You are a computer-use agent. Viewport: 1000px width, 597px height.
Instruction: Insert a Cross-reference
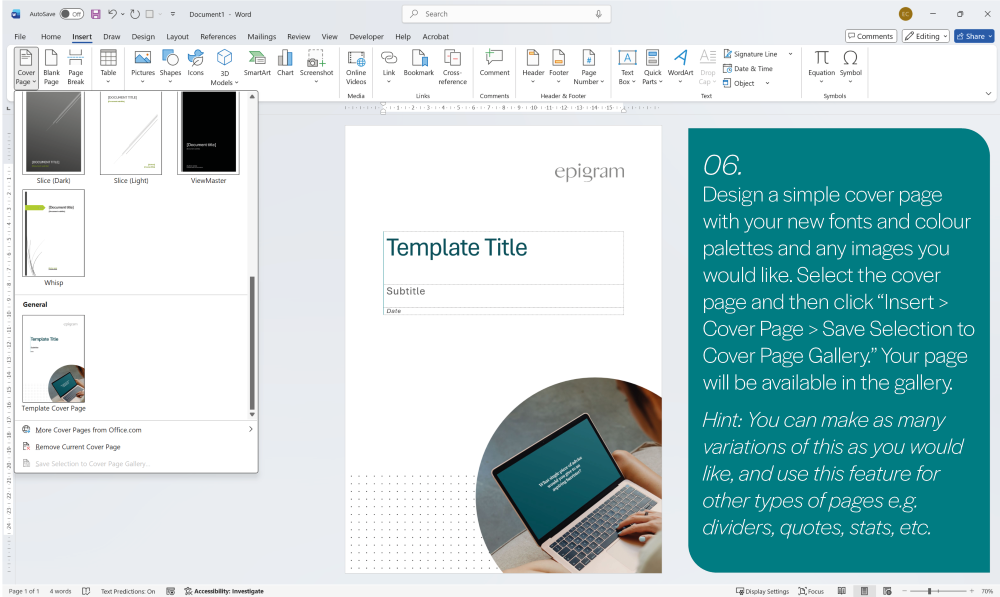pos(452,67)
